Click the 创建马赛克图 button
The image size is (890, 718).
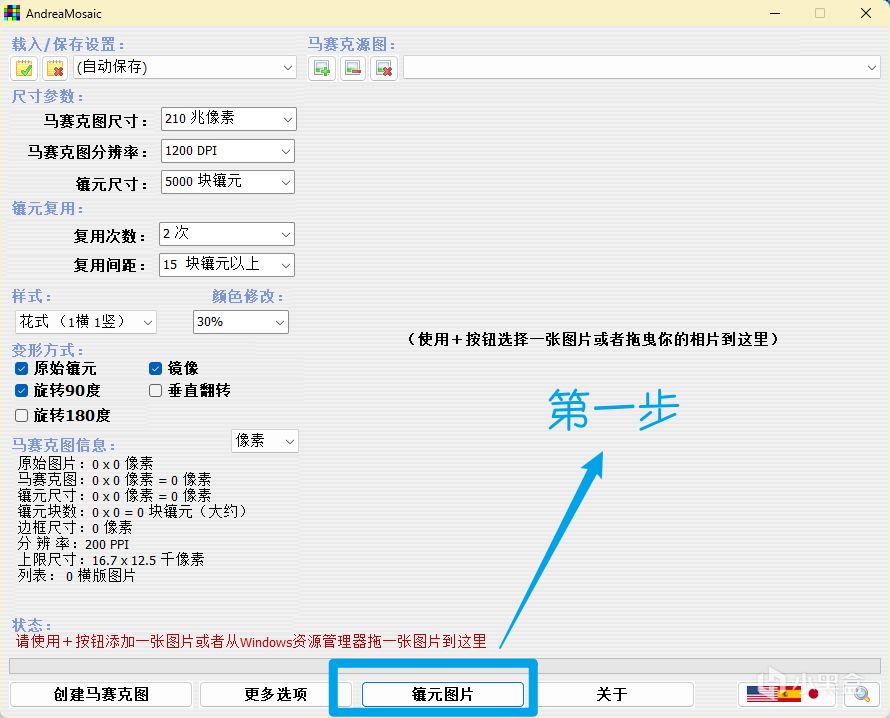pos(101,694)
